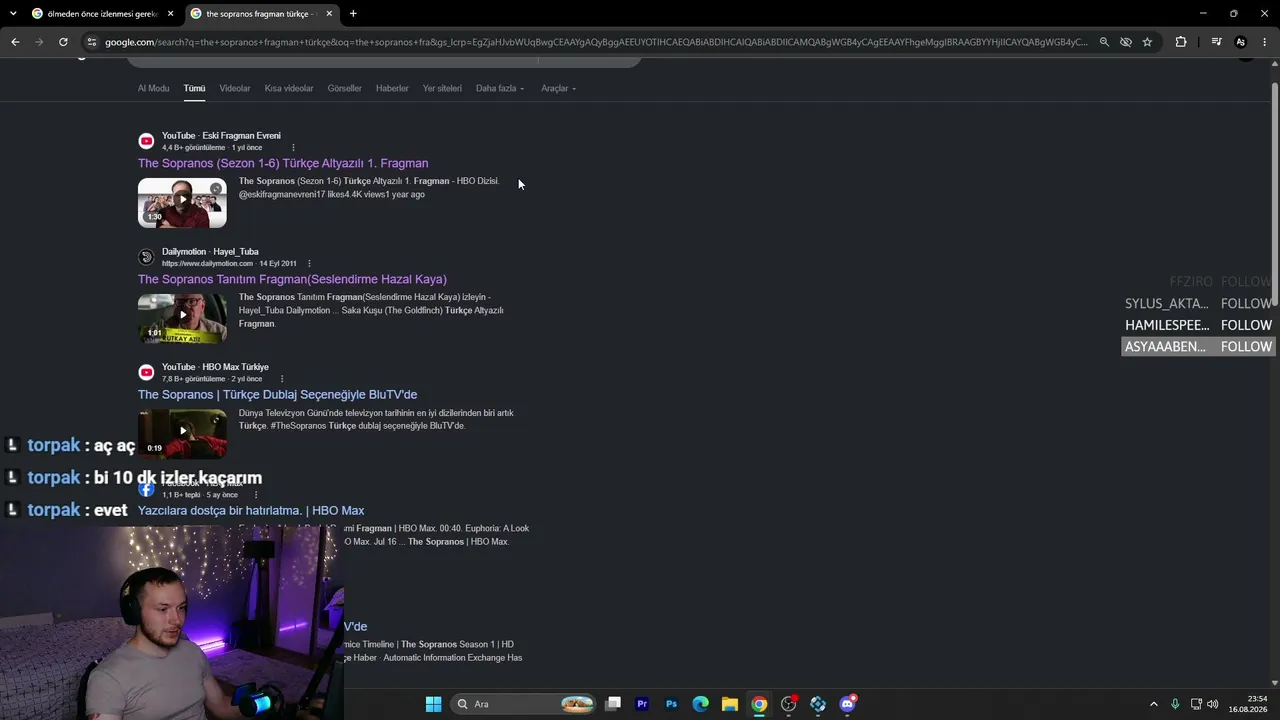This screenshot has width=1280, height=720.
Task: Open a new browser tab
Action: (x=353, y=14)
